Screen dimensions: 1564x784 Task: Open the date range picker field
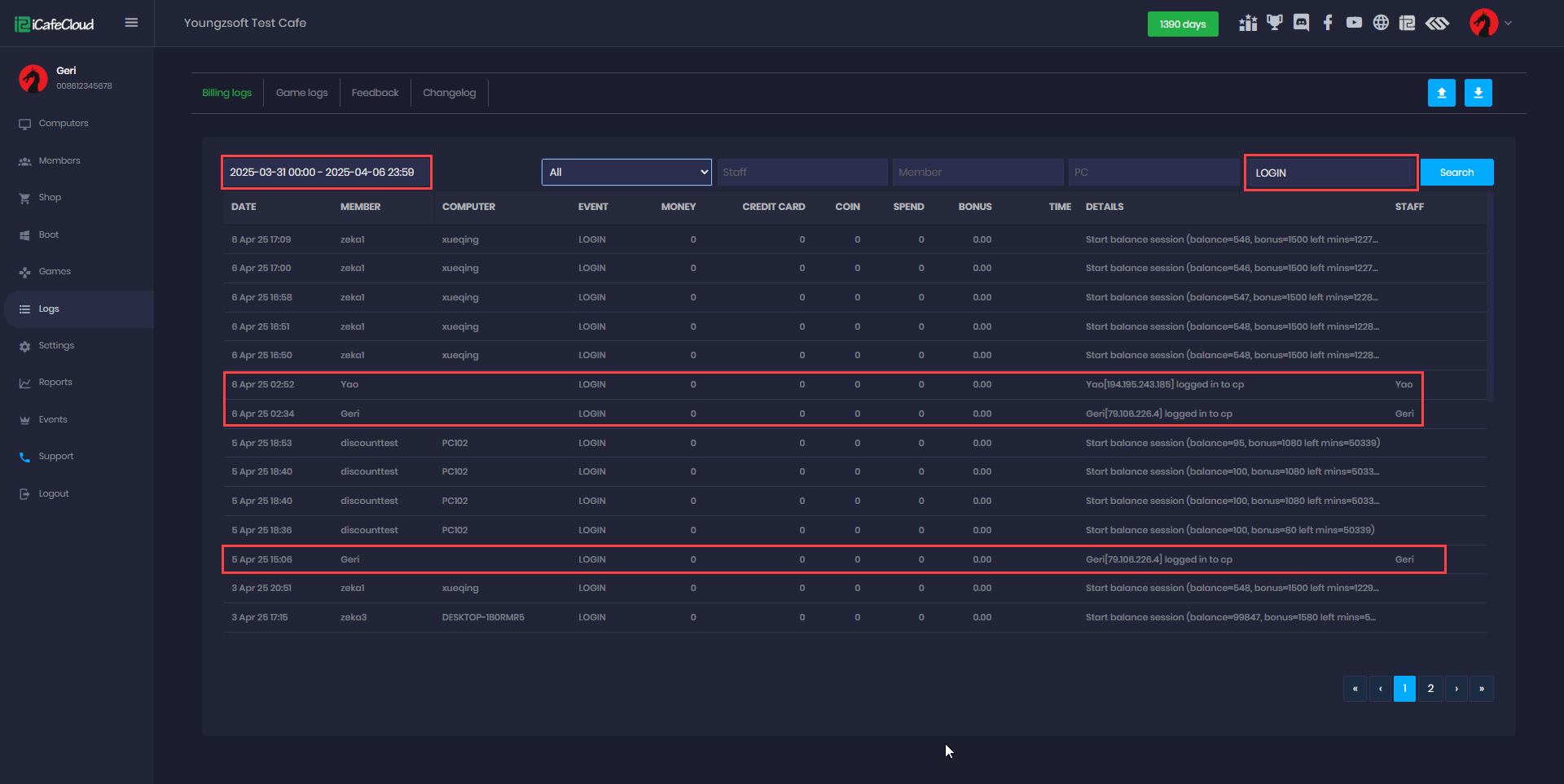pos(326,172)
